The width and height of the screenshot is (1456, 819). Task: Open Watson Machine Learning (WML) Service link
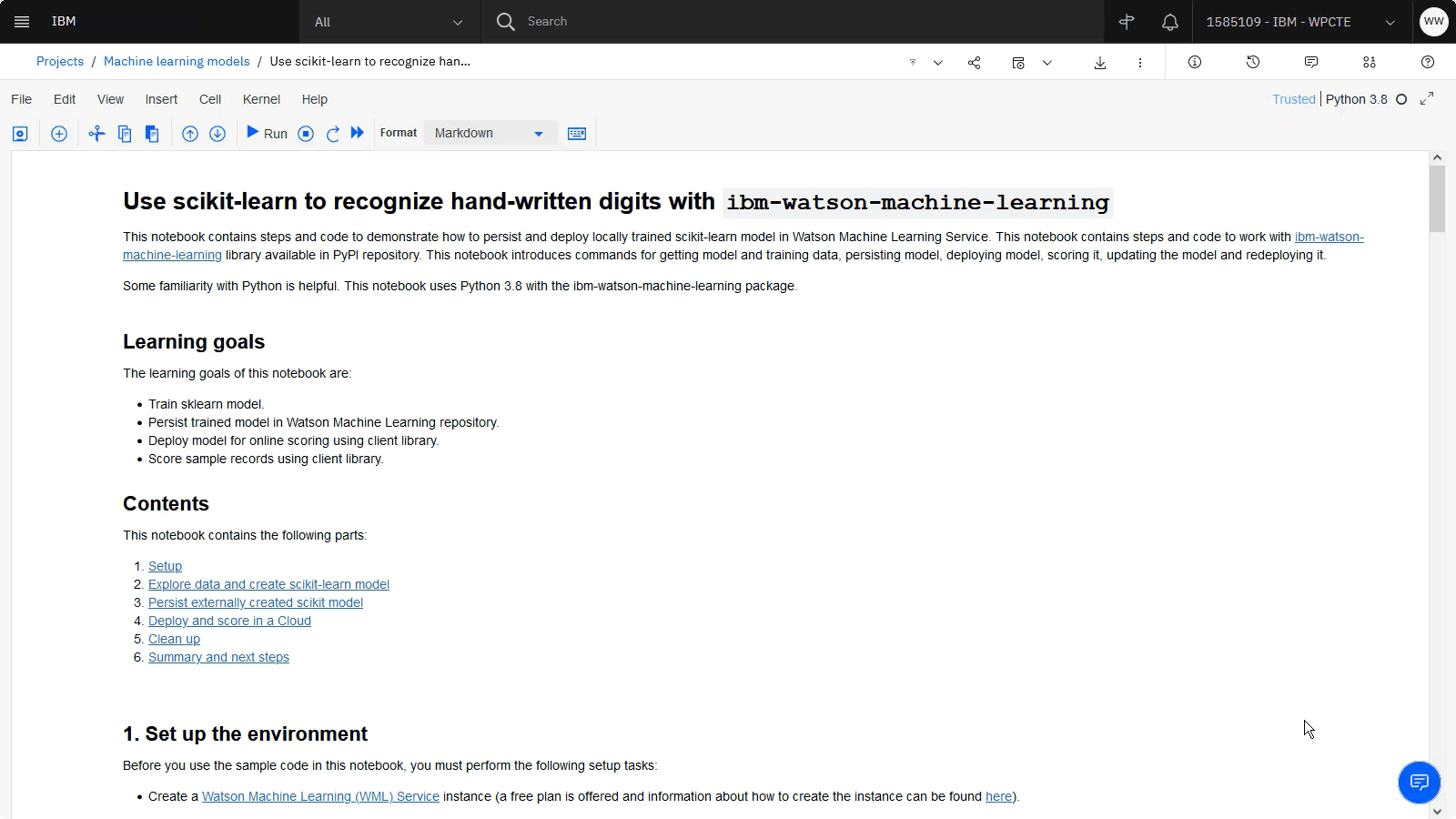pyautogui.click(x=320, y=796)
